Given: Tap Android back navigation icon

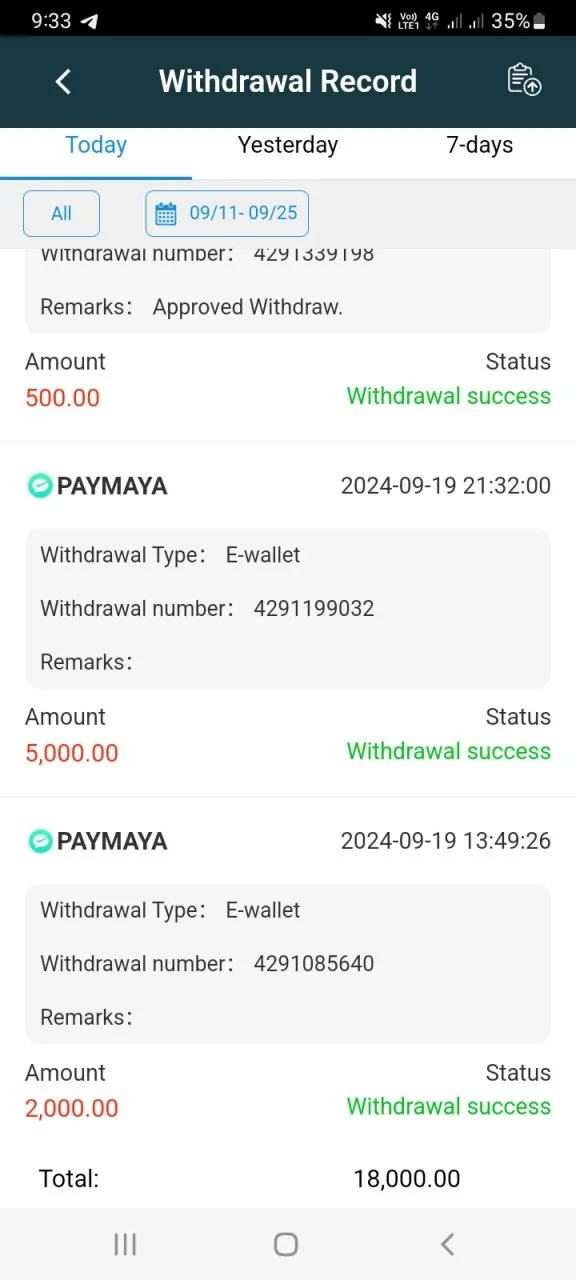Looking at the screenshot, I should 447,1244.
